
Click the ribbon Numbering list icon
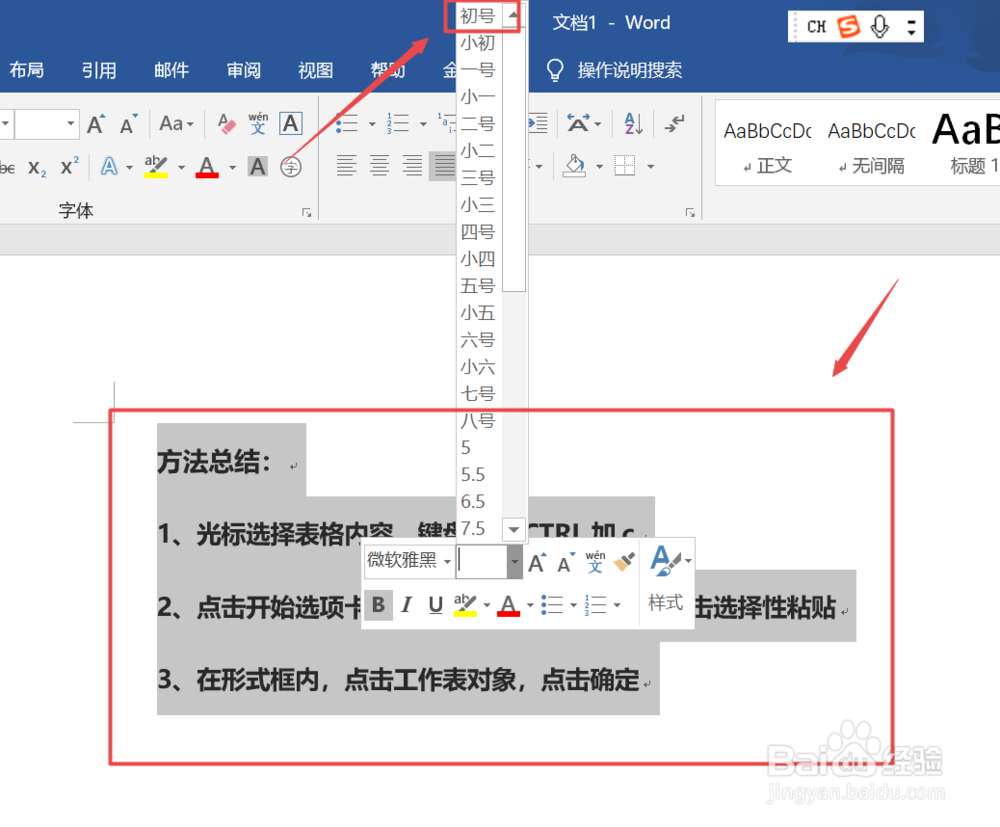(398, 124)
